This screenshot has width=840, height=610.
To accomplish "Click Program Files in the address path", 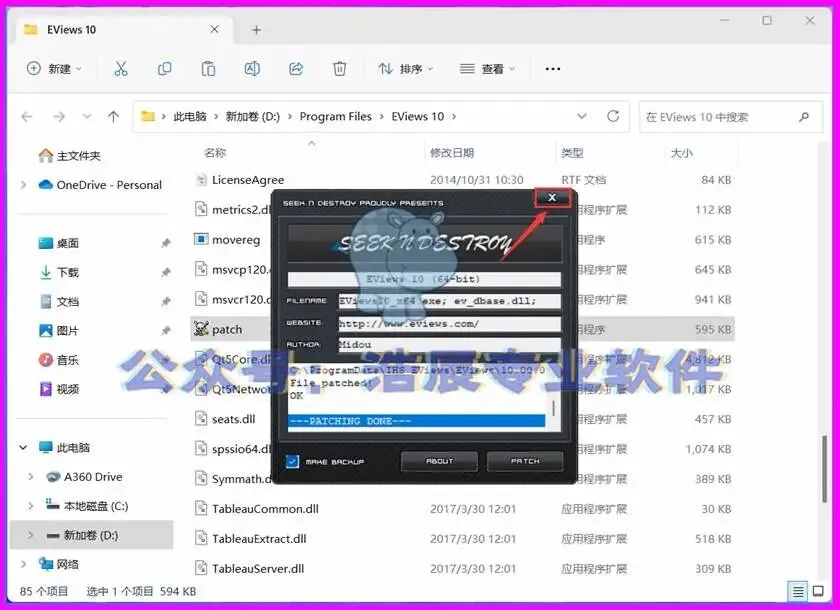I will click(x=335, y=116).
